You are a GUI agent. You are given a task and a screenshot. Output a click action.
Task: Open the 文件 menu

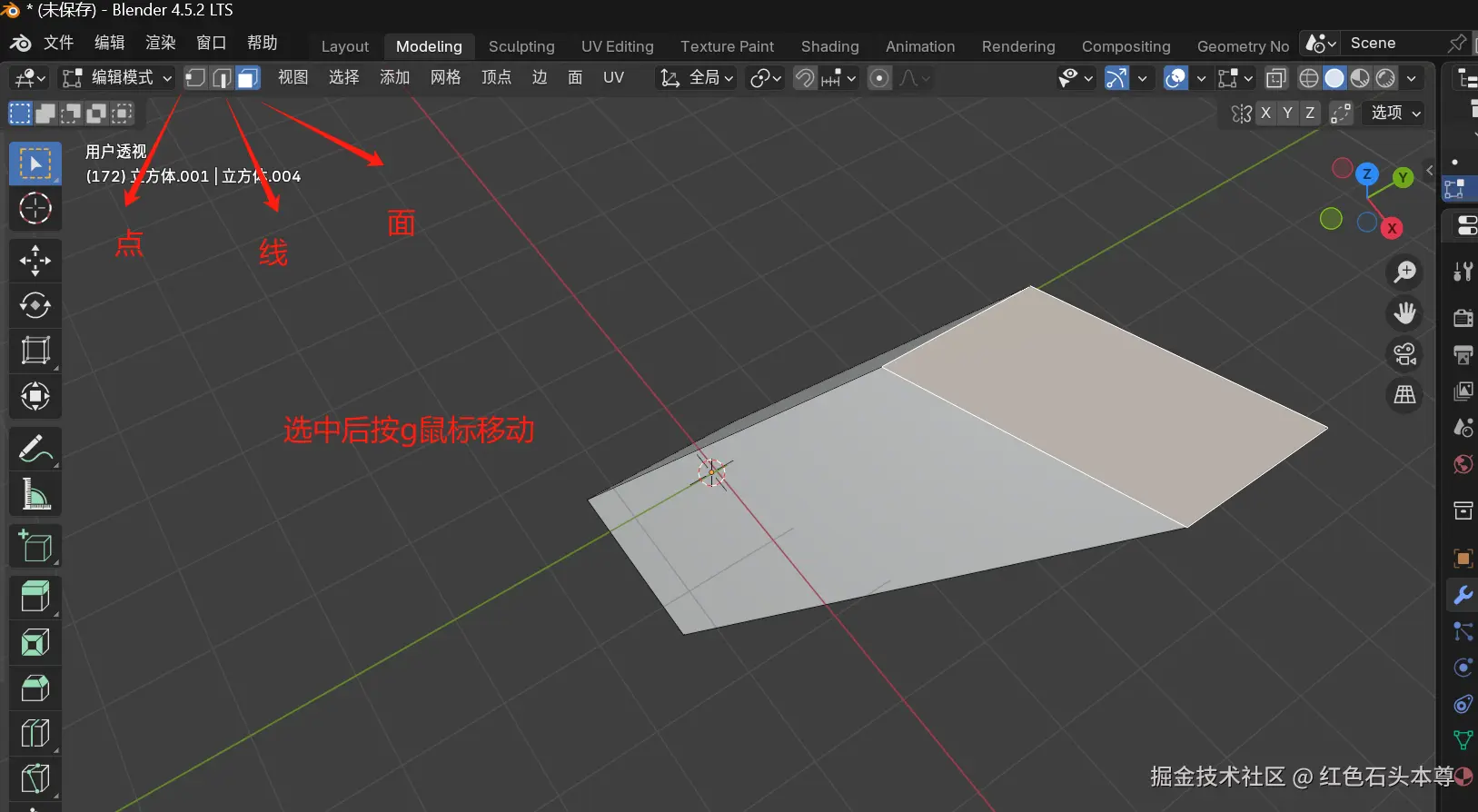tap(59, 43)
